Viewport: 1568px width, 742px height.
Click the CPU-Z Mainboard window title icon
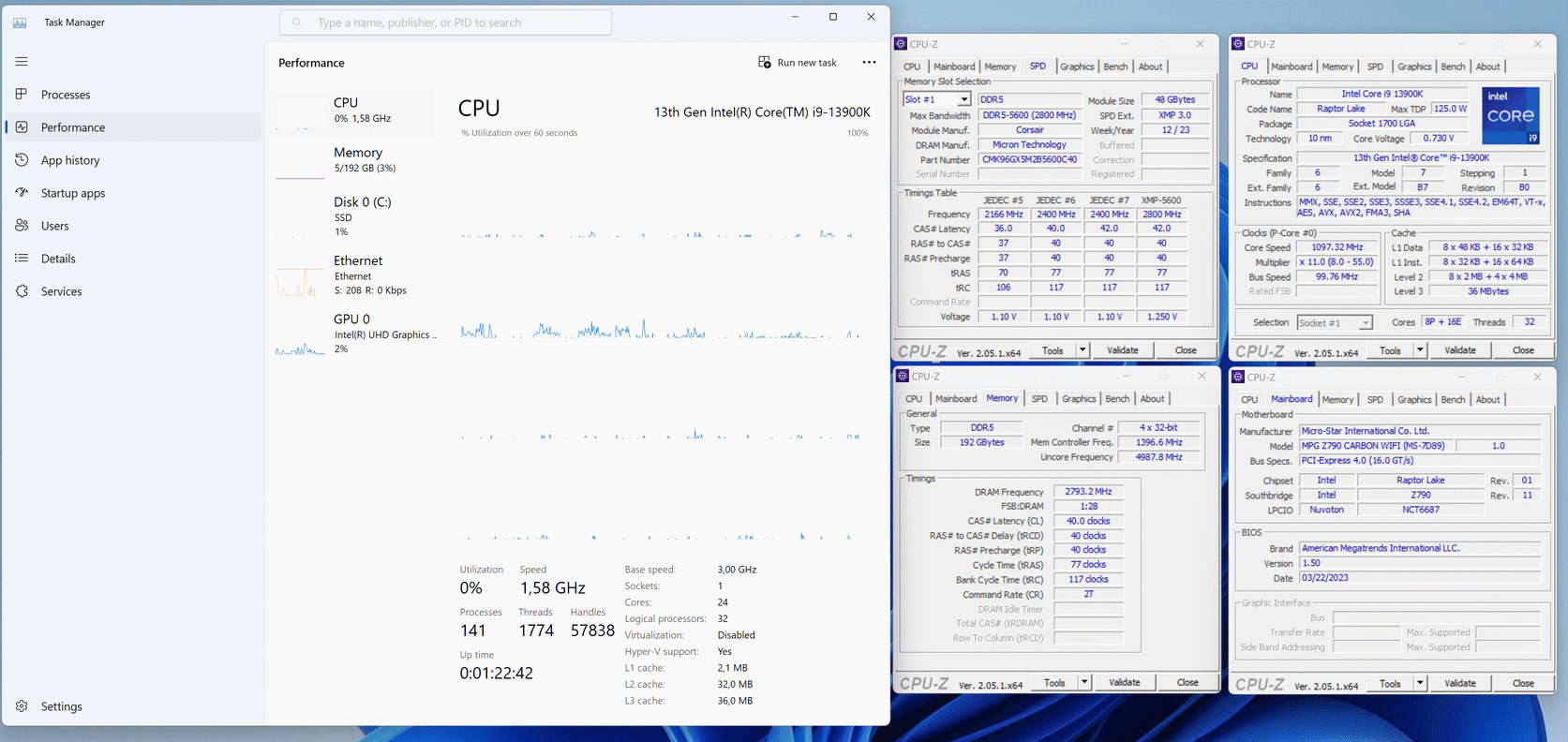click(x=1238, y=377)
